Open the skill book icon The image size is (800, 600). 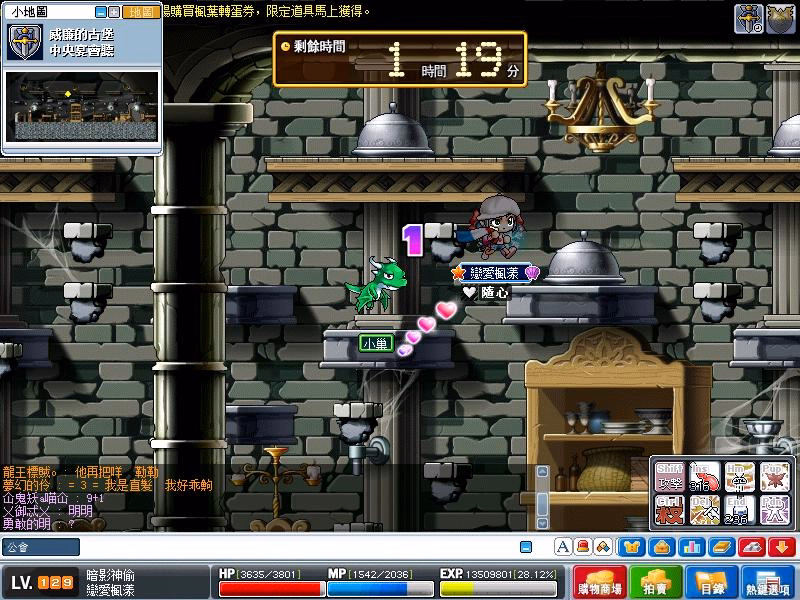[x=721, y=547]
